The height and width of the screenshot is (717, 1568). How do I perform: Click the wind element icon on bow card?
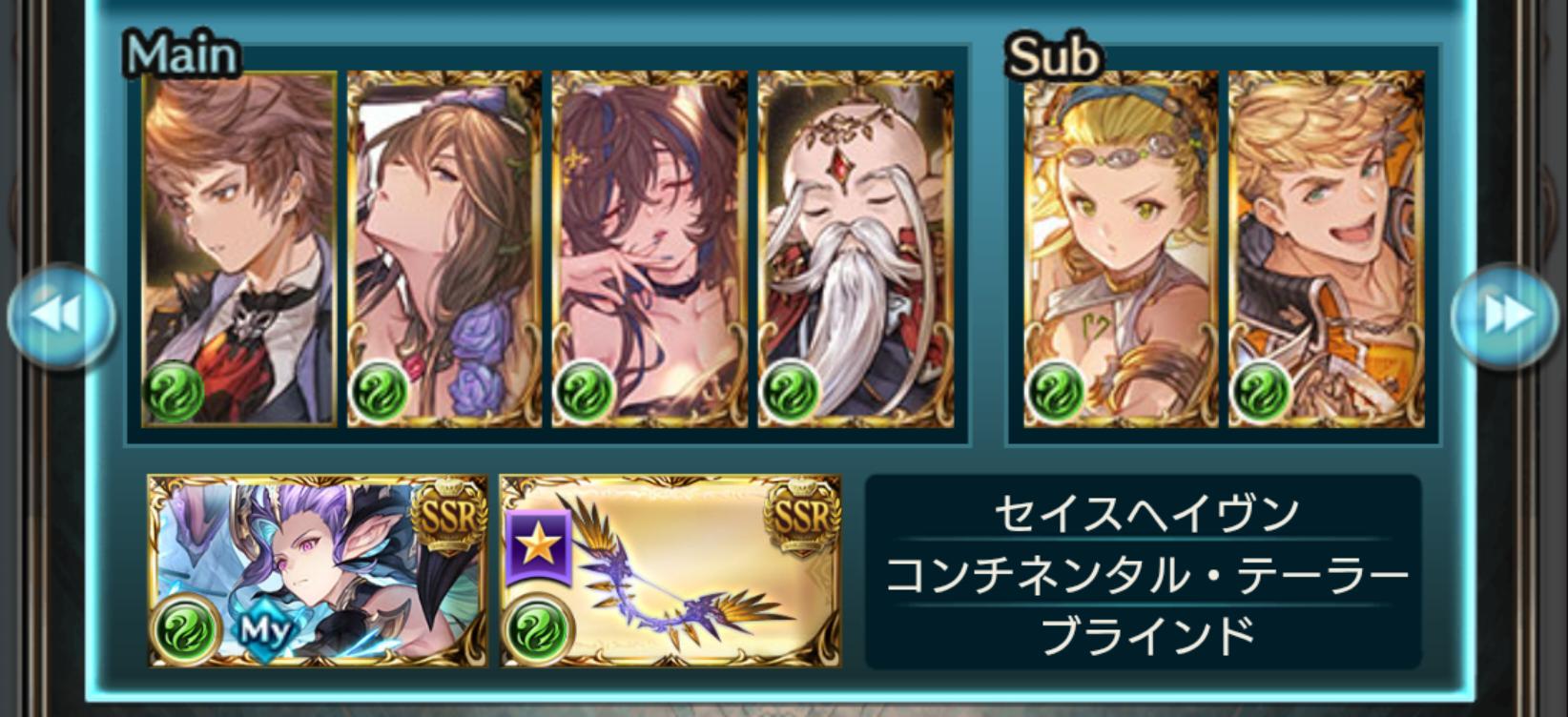coord(538,628)
